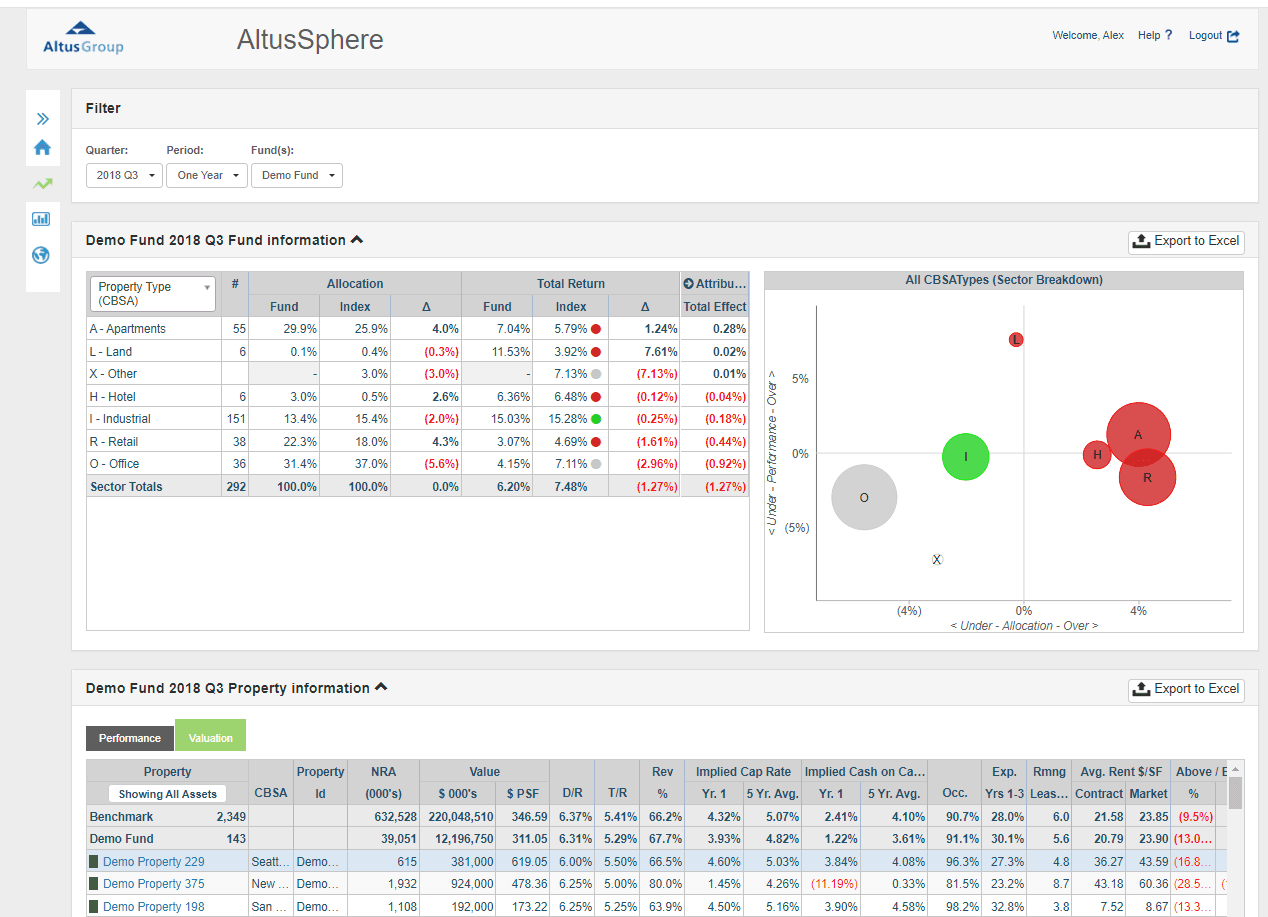The image size is (1268, 917).
Task: Export Fund information to Excel
Action: 1186,241
